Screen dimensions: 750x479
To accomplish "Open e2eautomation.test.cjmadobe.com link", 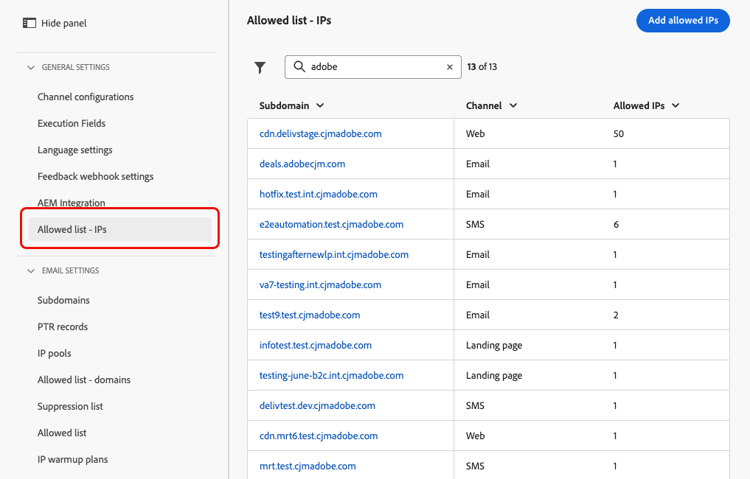I will (331, 224).
